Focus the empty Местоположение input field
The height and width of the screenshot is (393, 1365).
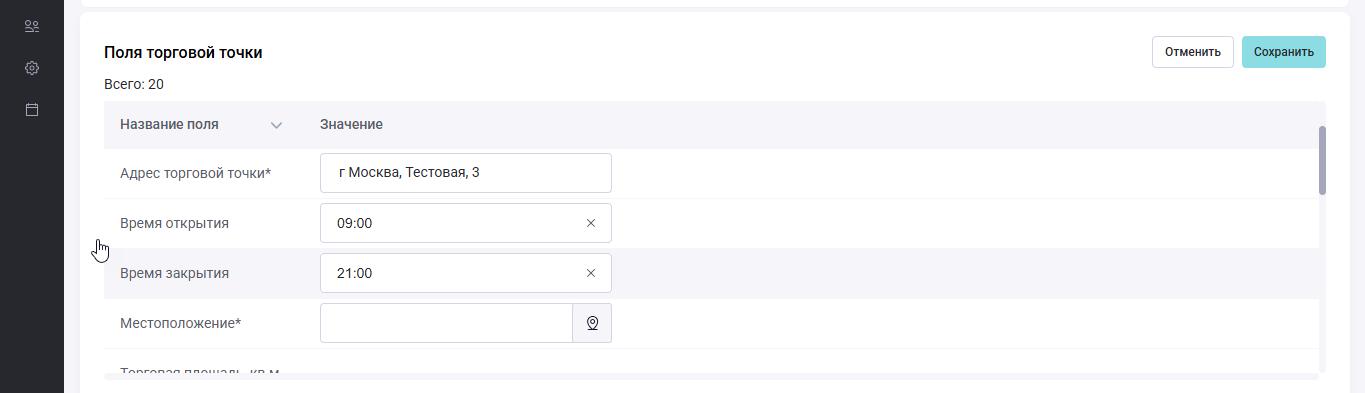pos(446,323)
